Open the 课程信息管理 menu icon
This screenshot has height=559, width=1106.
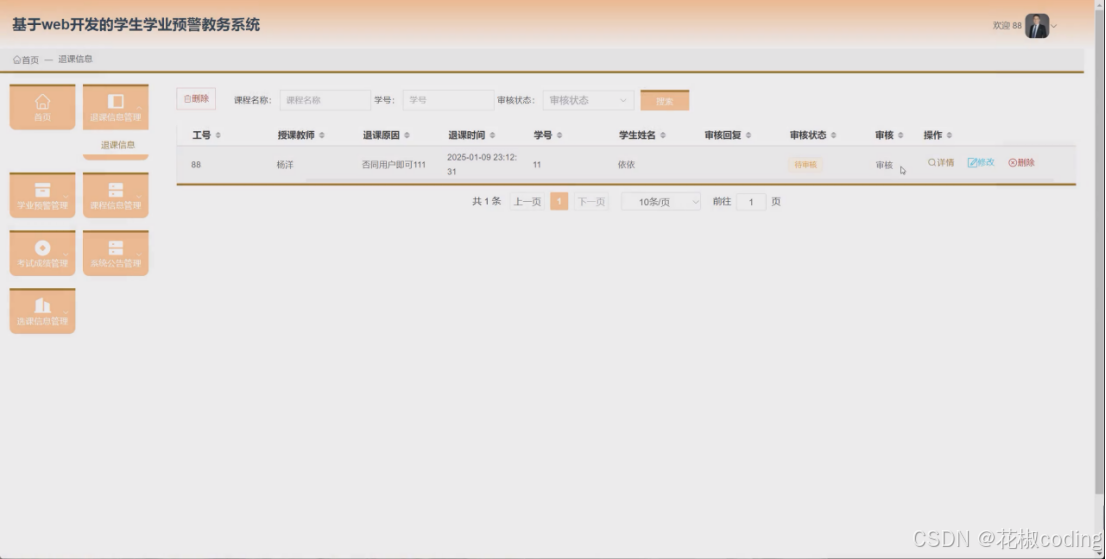pyautogui.click(x=116, y=190)
